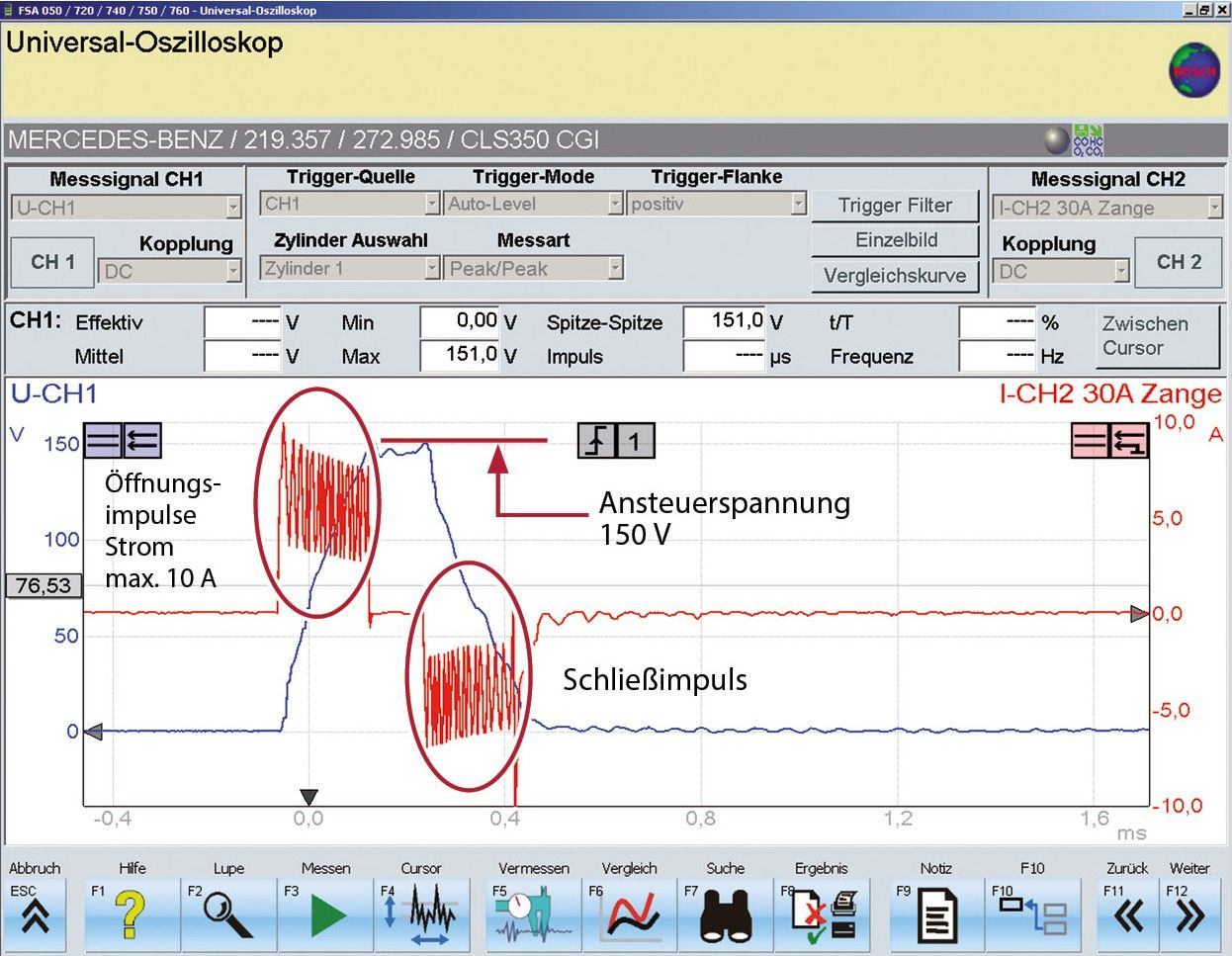Toggle the CH 2 channel button
This screenshot has width=1232, height=956.
1178,262
